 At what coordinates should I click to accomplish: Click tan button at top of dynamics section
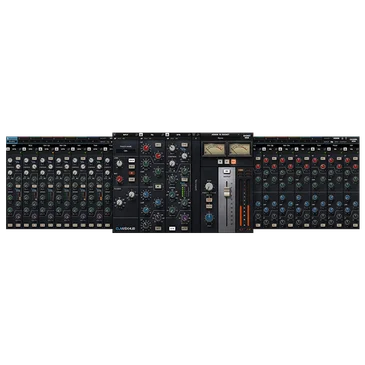pyautogui.click(x=184, y=145)
